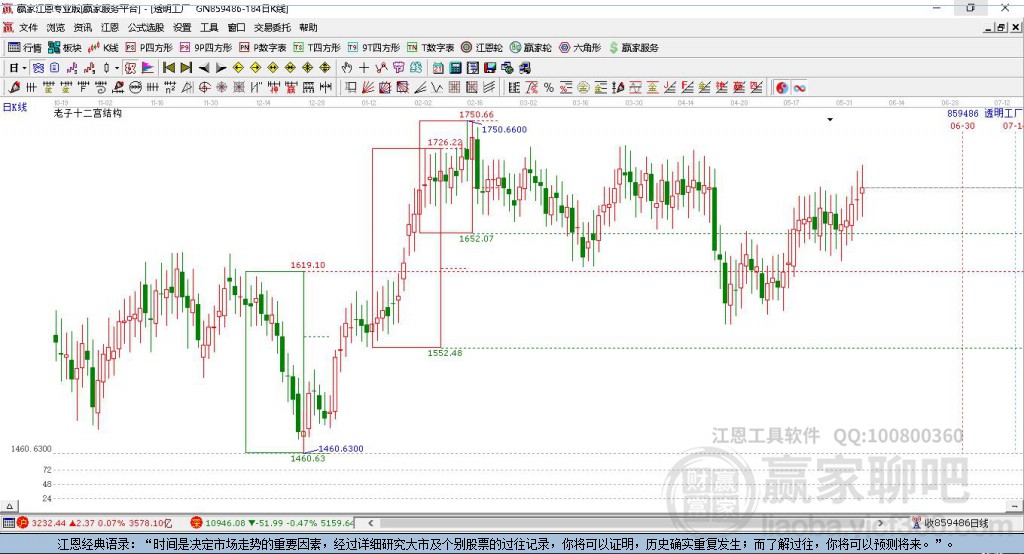Click the 1619.10 price label
The image size is (1024, 554).
(x=308, y=265)
